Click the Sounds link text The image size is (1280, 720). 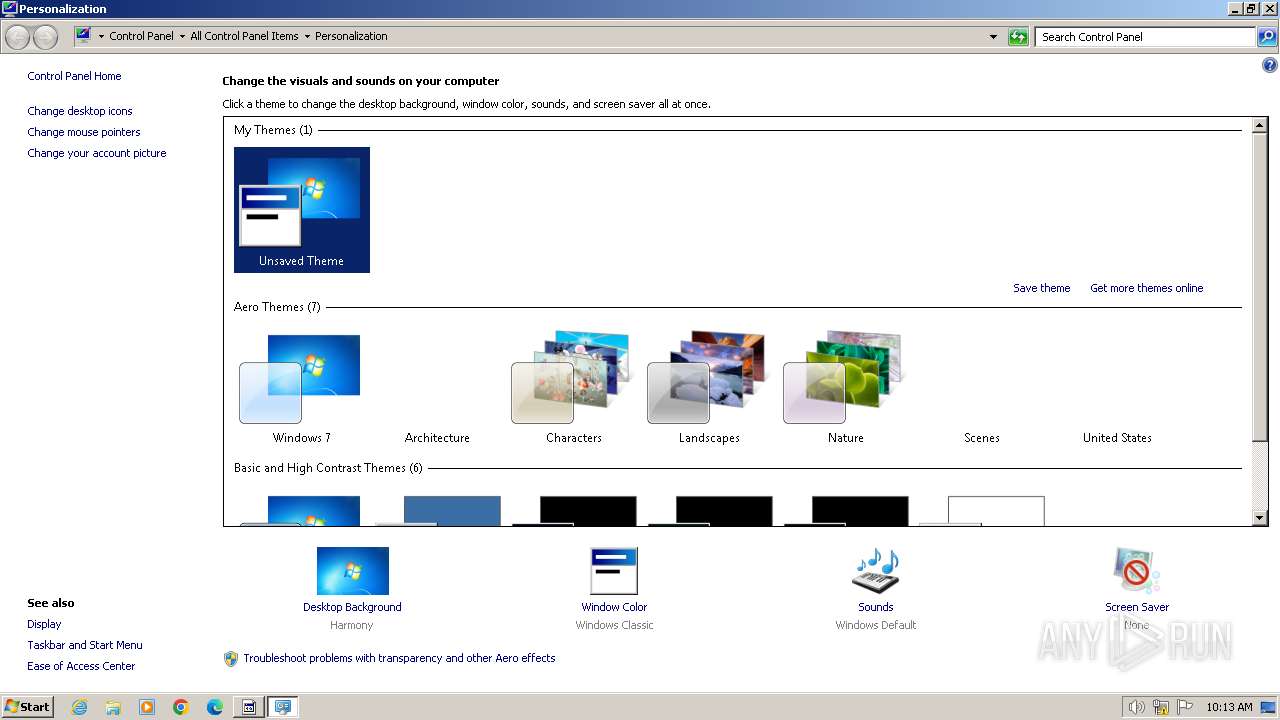(x=875, y=607)
